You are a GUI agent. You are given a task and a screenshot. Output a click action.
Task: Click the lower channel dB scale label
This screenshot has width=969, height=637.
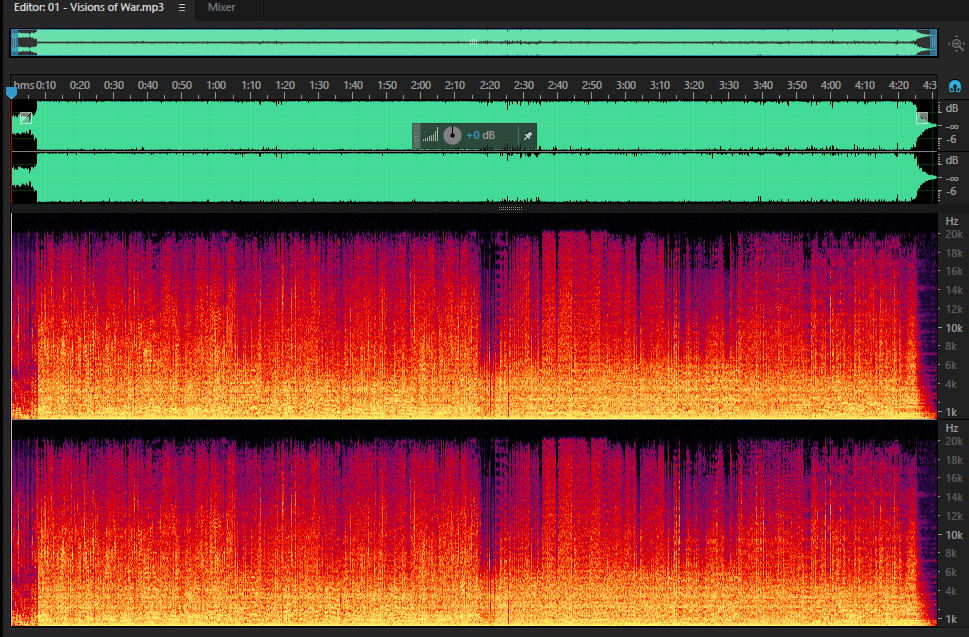pos(952,160)
